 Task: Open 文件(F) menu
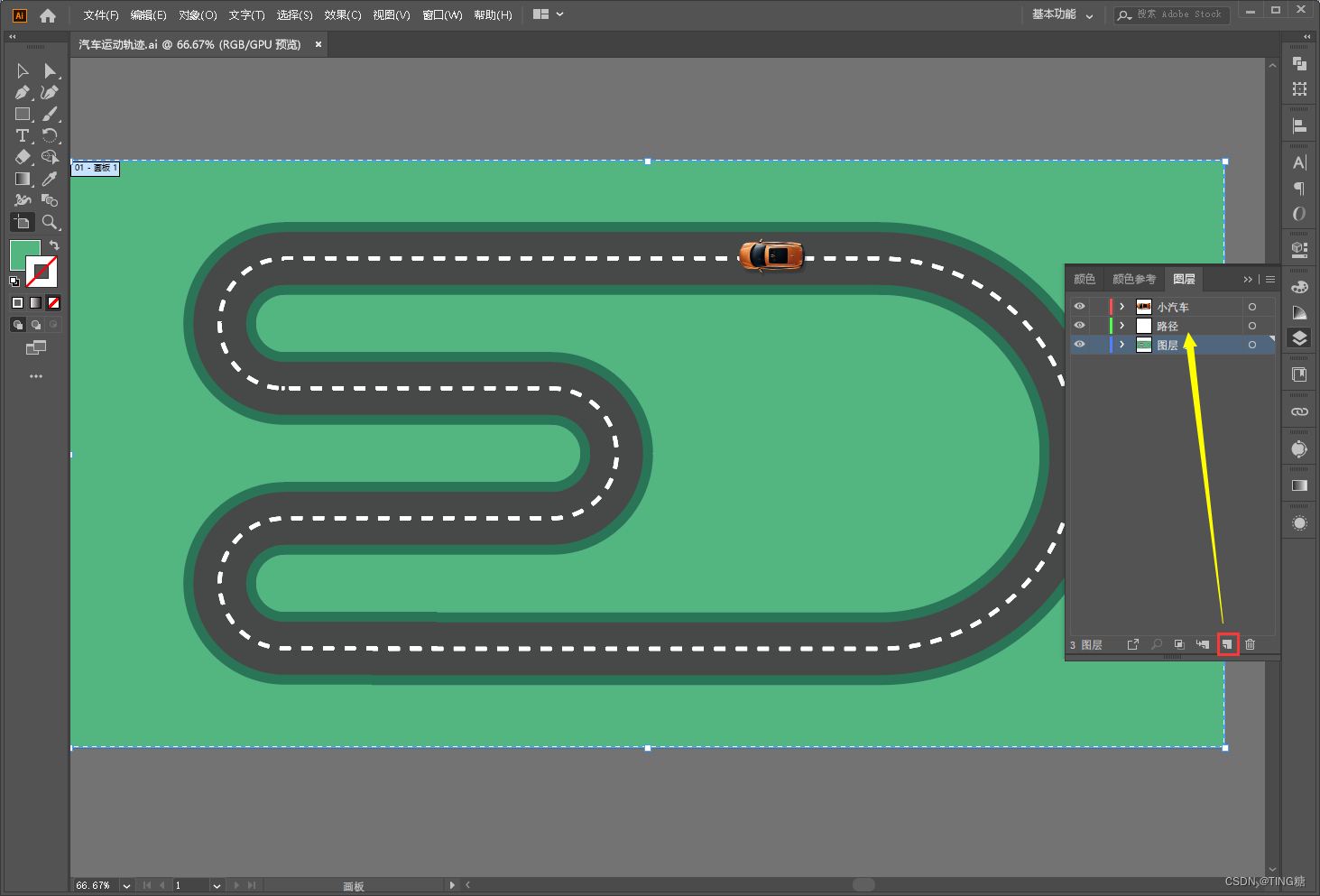(x=101, y=15)
